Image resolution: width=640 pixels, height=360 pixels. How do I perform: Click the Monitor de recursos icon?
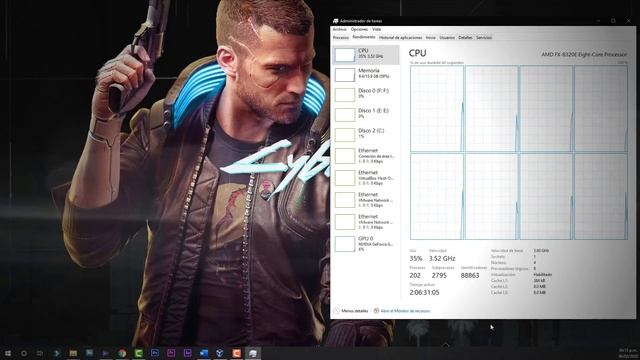pyautogui.click(x=376, y=311)
